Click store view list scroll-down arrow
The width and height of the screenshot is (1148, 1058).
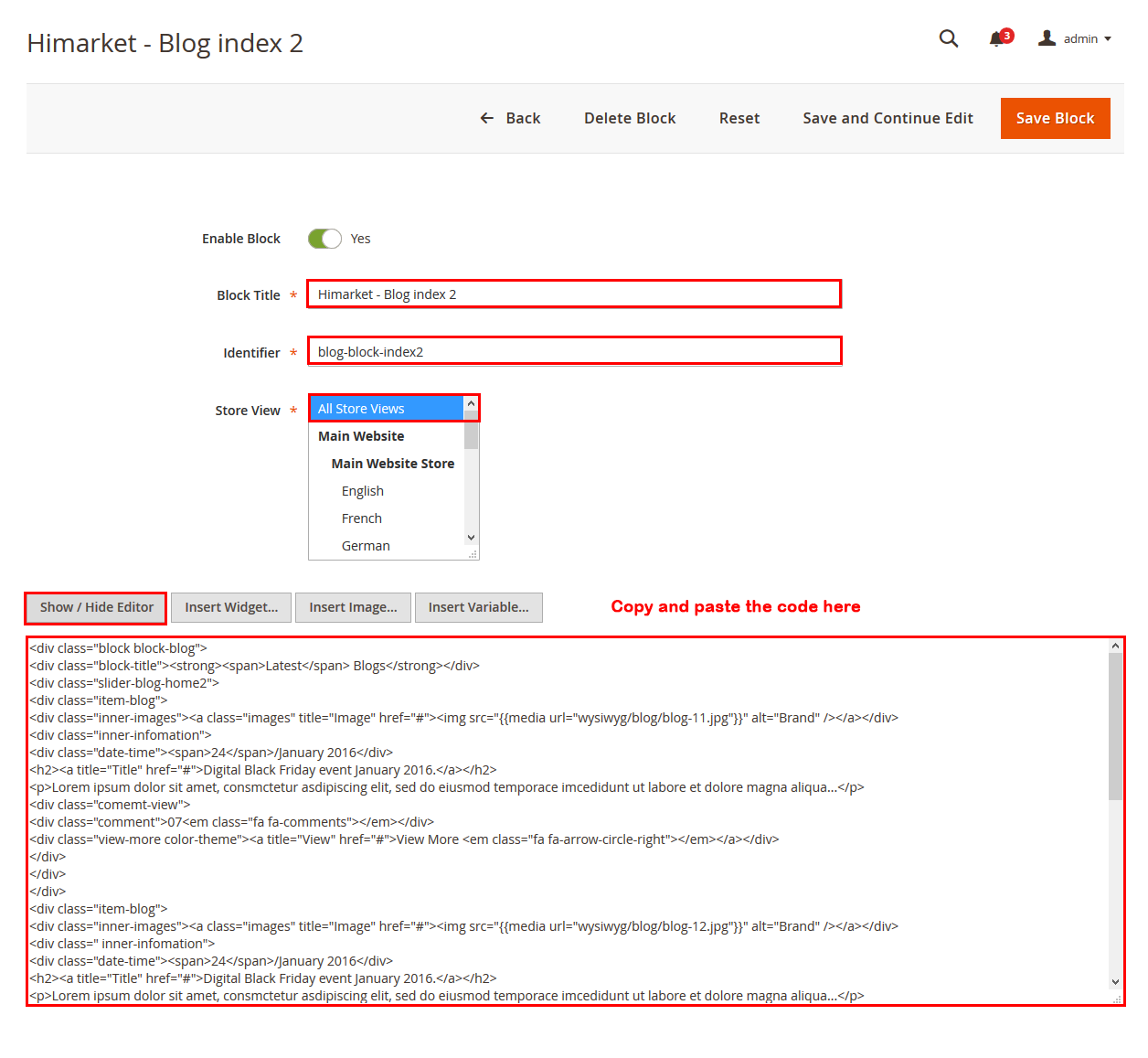[472, 538]
